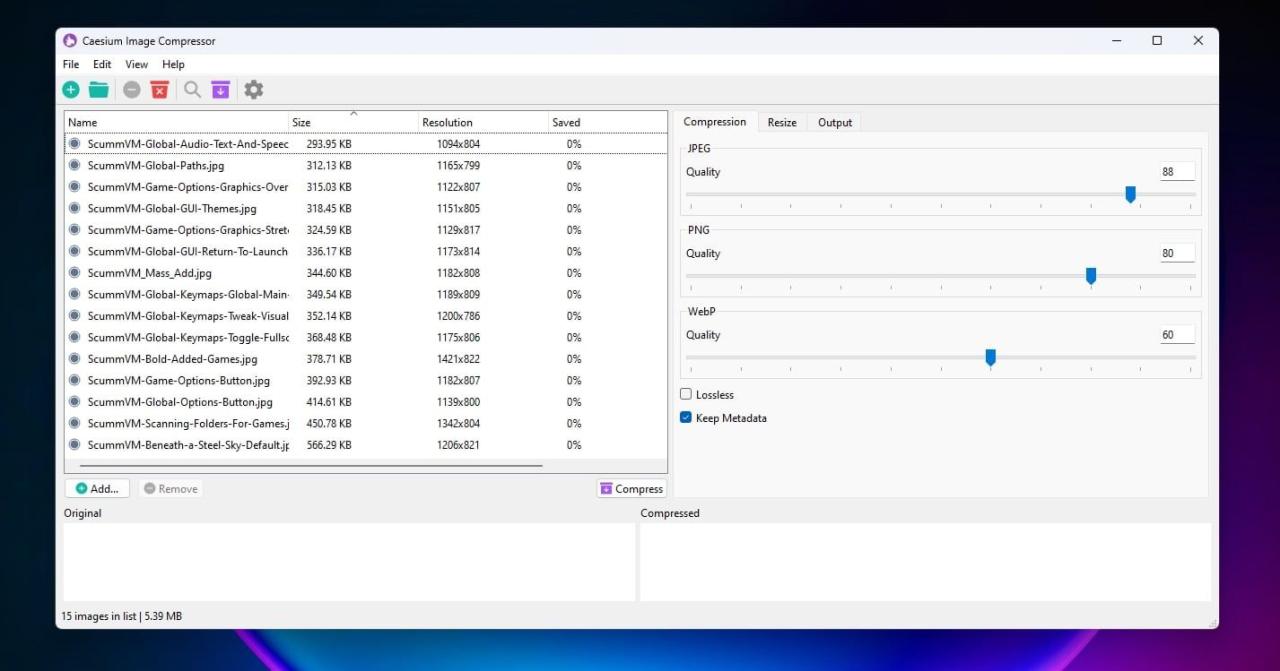Click status bar text 15 images in list
The height and width of the screenshot is (671, 1280).
99,617
